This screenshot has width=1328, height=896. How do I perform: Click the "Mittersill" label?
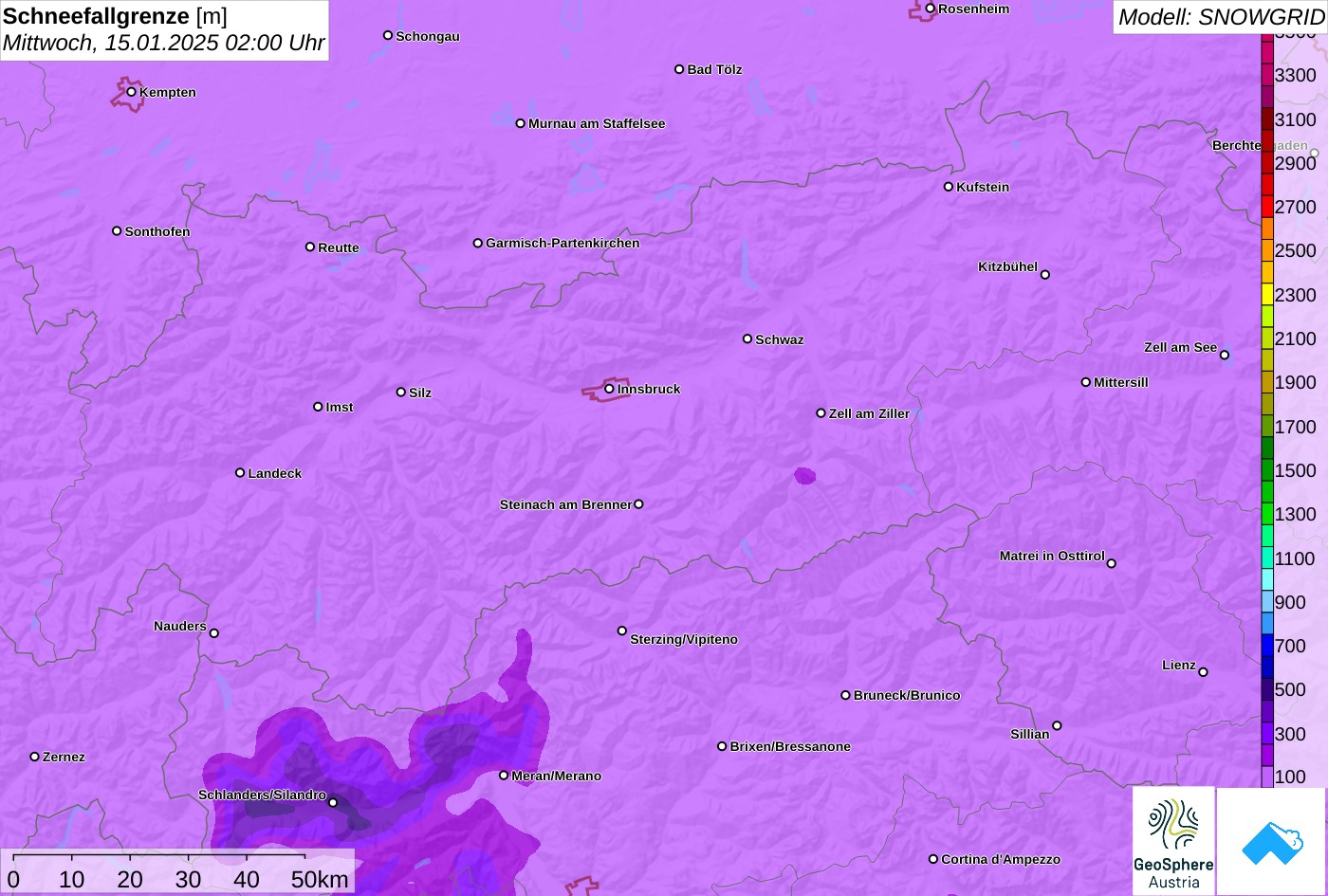[x=1121, y=382]
